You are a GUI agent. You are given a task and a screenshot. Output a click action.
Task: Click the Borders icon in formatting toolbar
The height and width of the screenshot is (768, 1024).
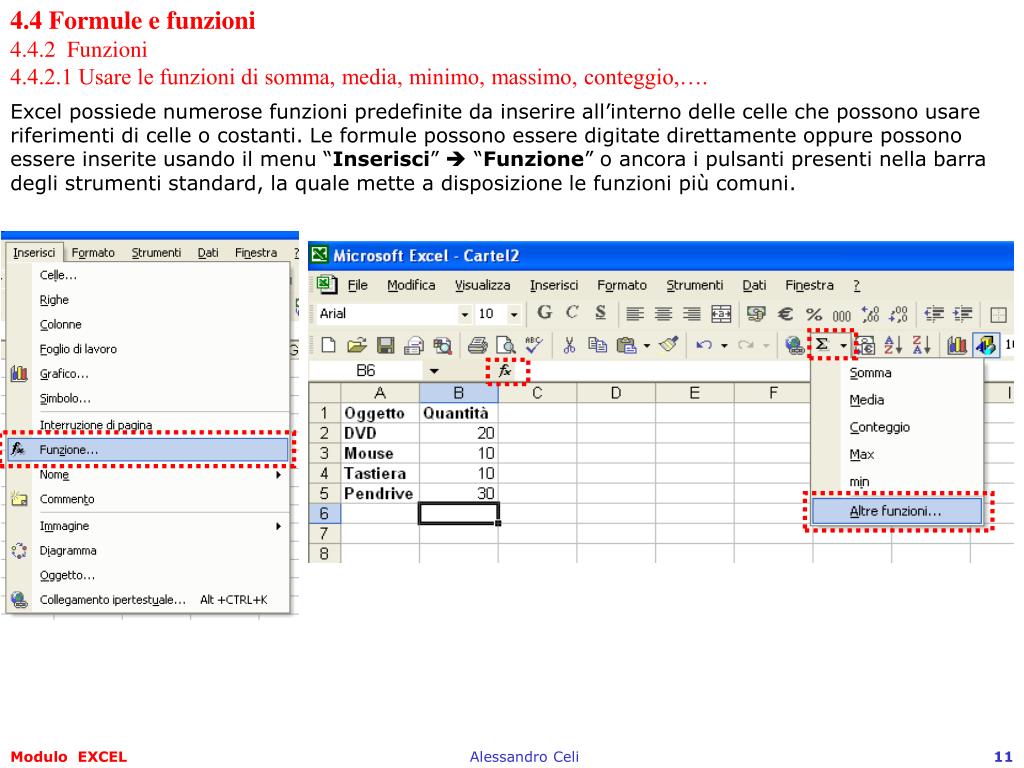pos(998,314)
